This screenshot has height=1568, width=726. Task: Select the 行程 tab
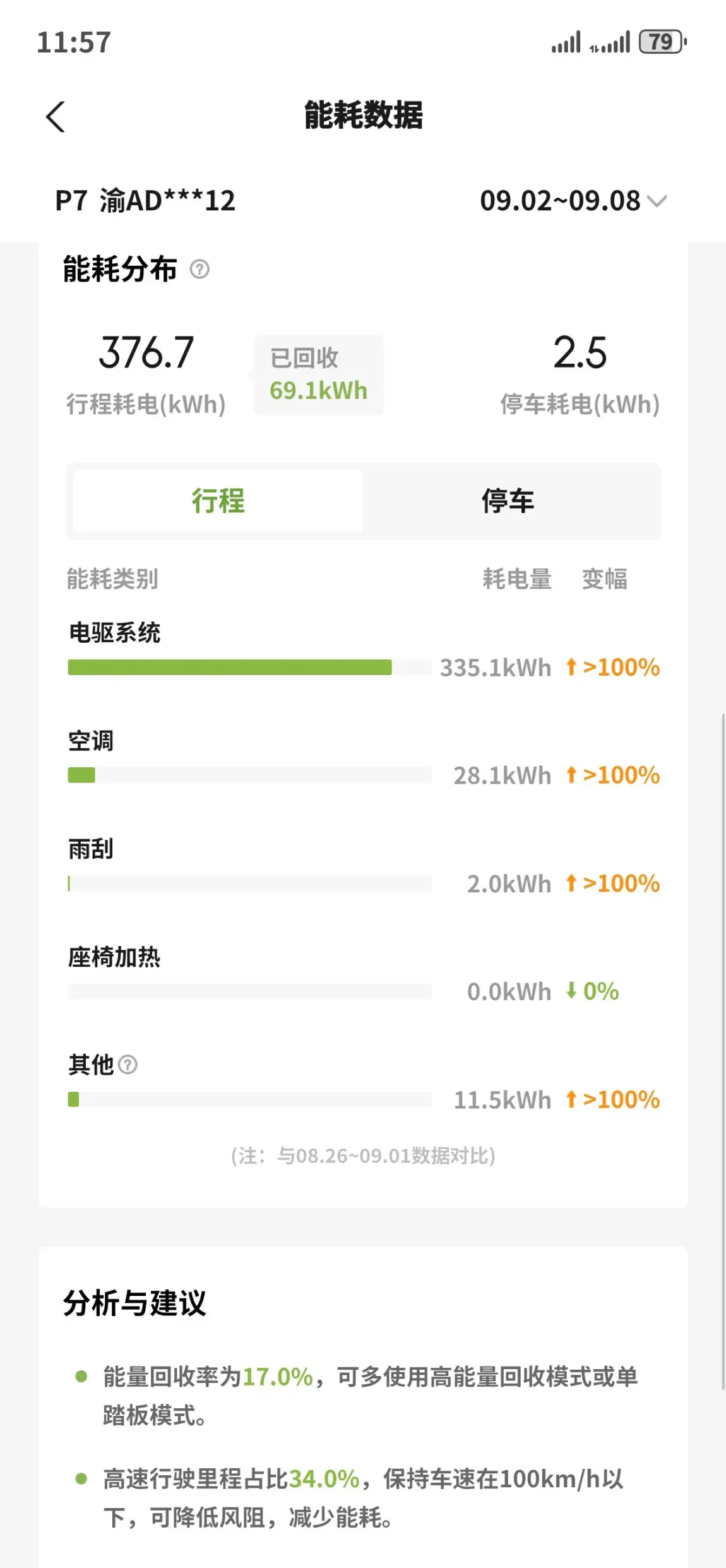[218, 501]
